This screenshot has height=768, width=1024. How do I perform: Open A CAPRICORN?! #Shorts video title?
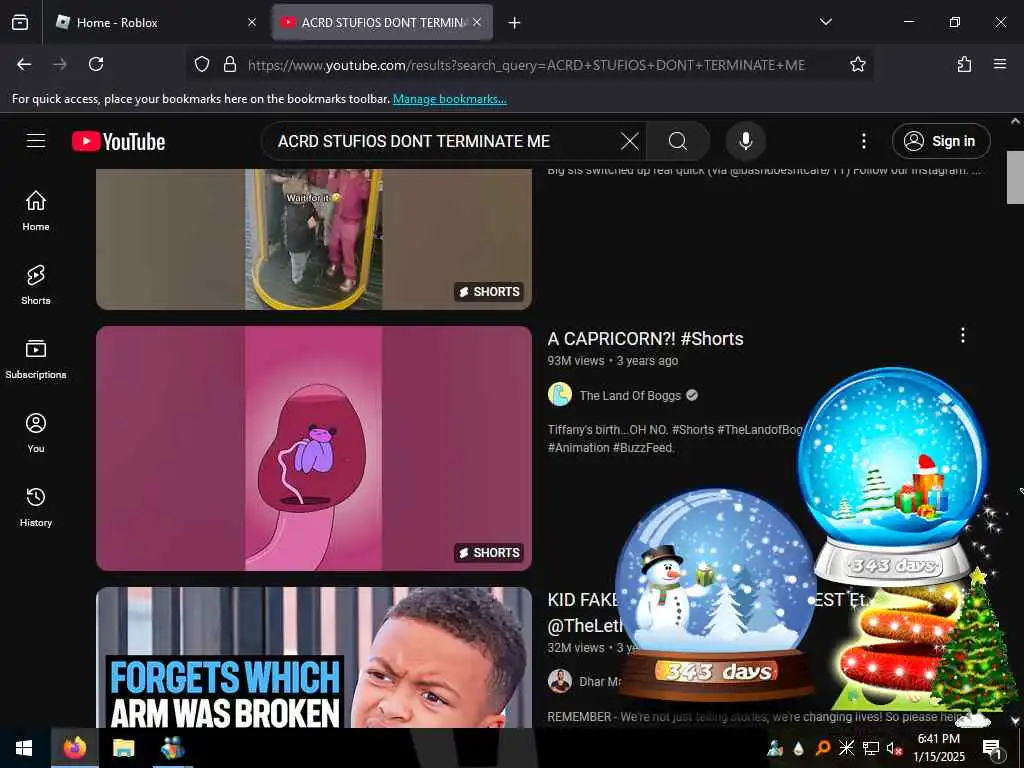(645, 339)
